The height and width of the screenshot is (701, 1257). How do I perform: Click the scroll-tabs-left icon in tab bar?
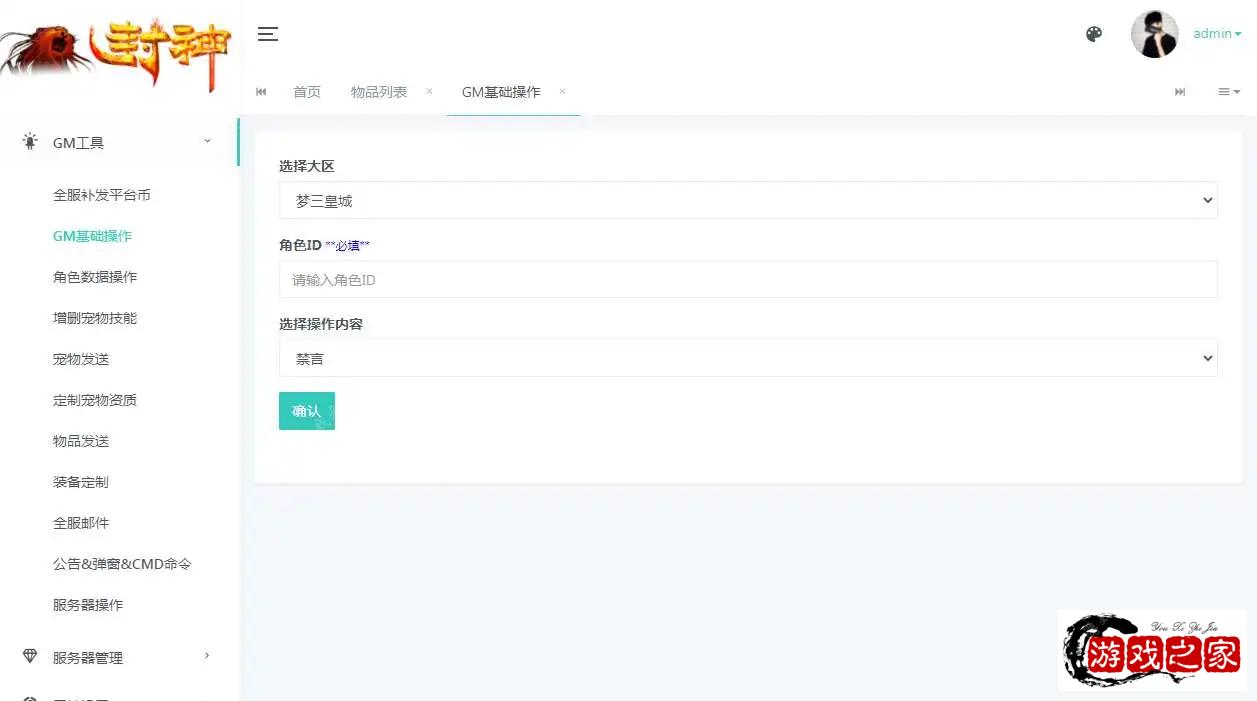tap(261, 91)
